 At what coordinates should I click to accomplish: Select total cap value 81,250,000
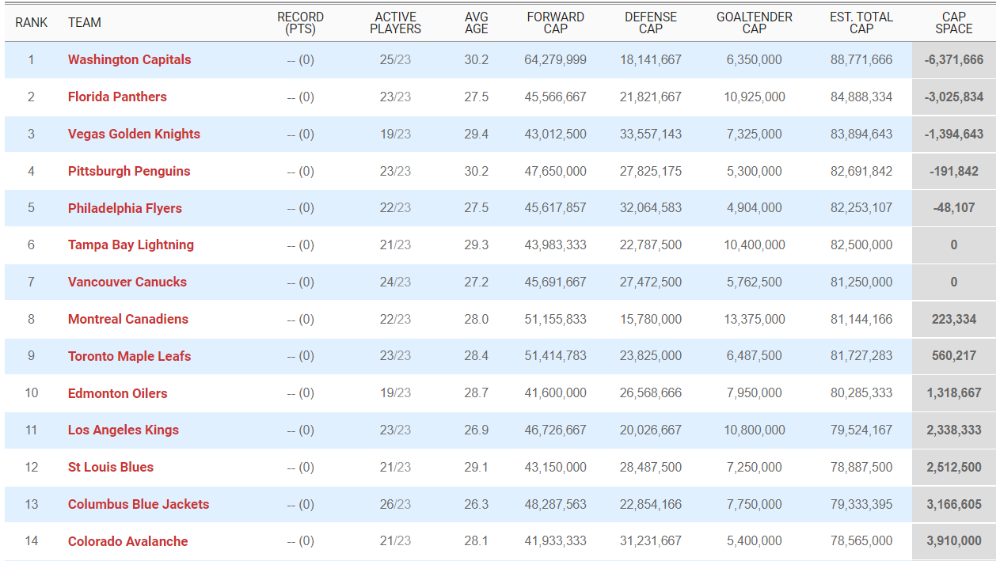(x=861, y=282)
